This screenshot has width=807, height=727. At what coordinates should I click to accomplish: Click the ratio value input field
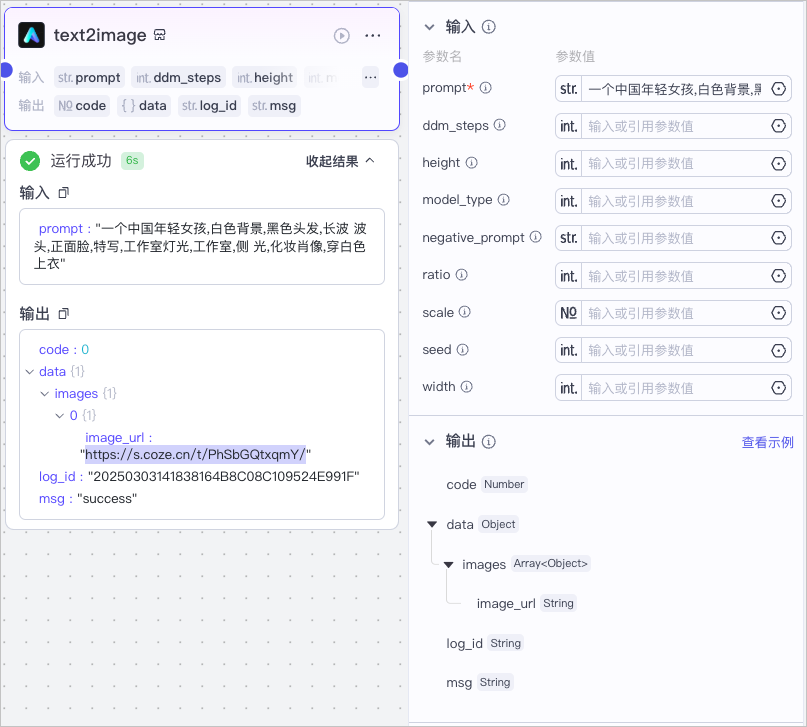point(675,276)
